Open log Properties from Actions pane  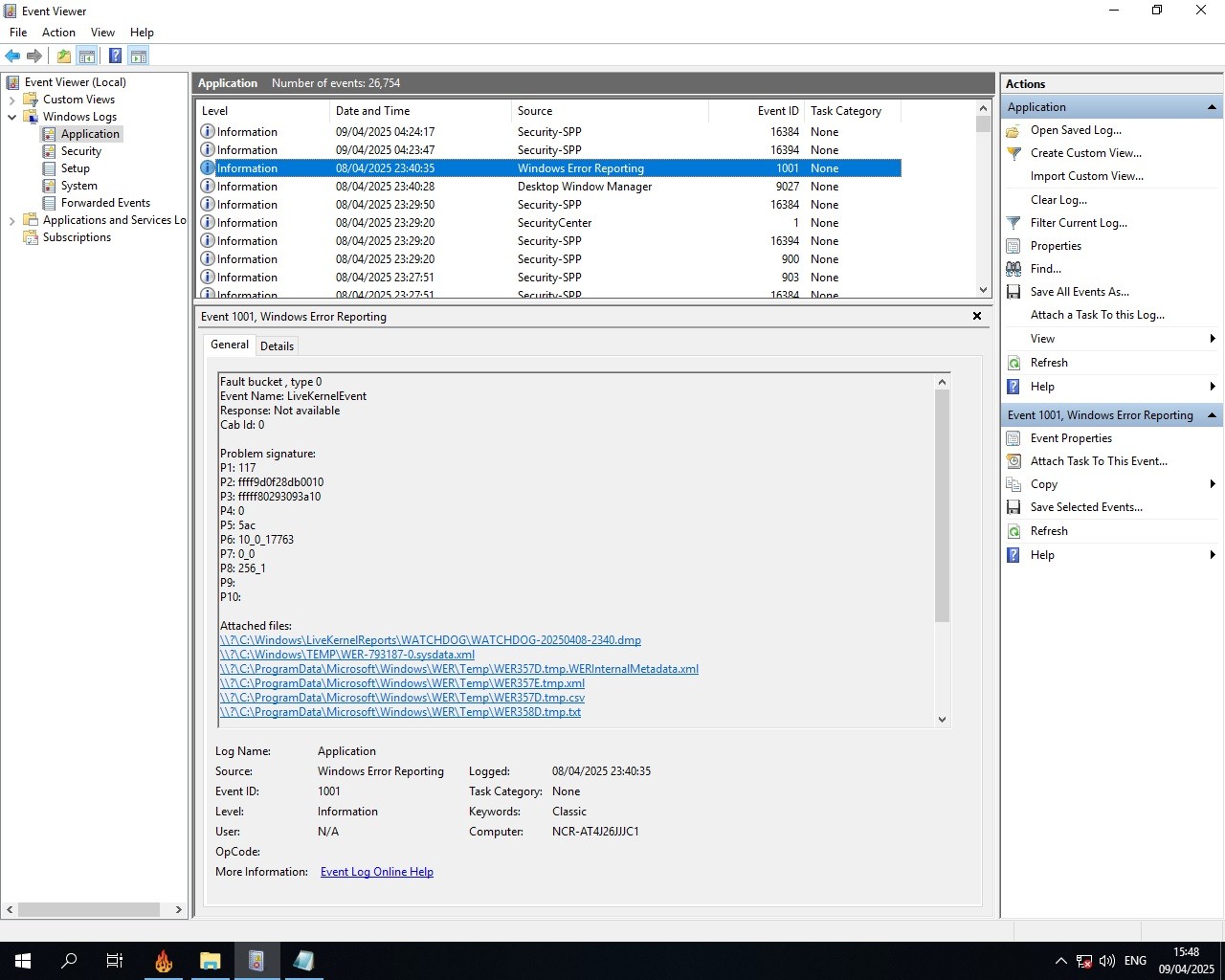click(1056, 246)
